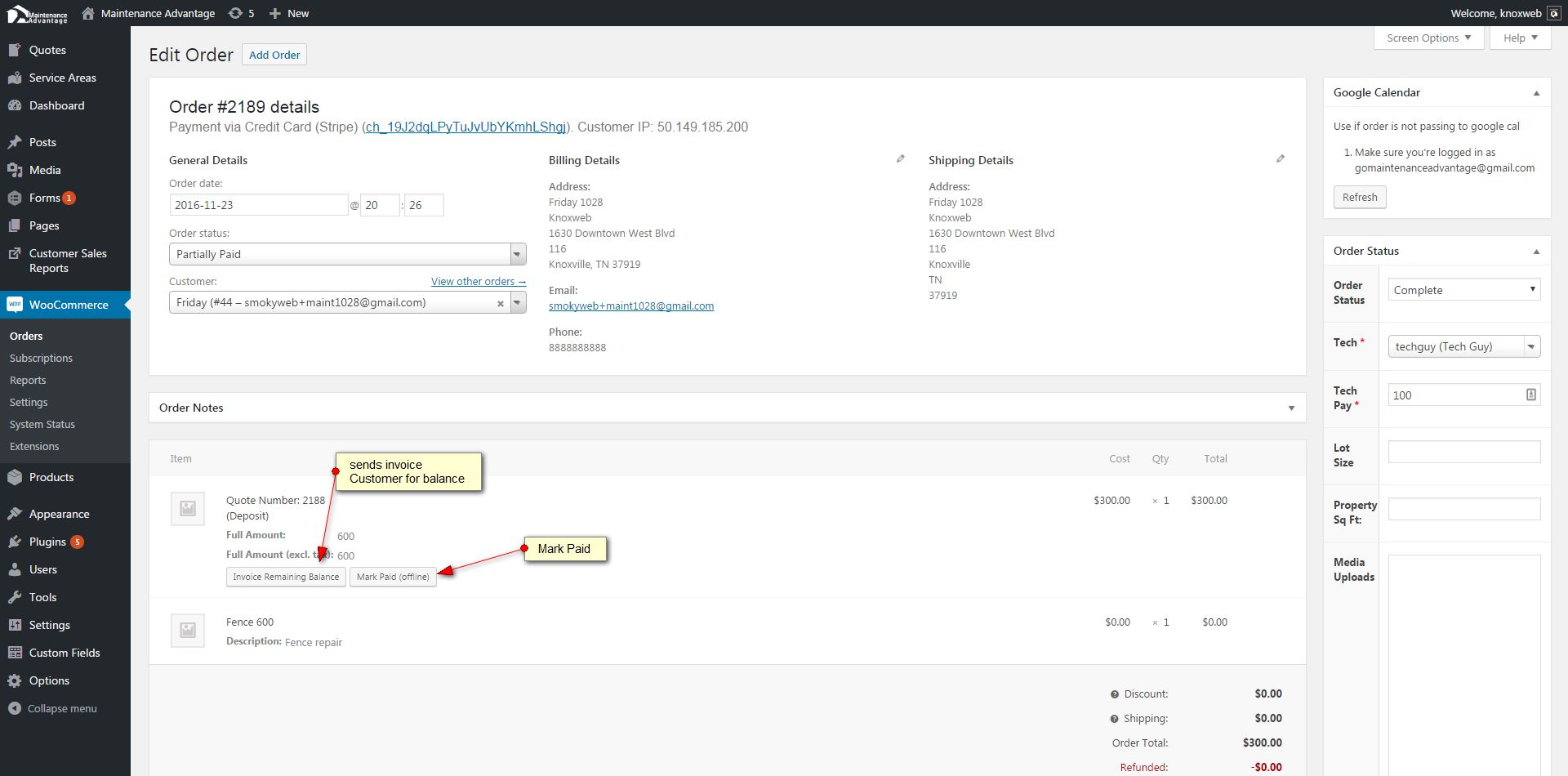The height and width of the screenshot is (776, 1568).
Task: Collapse the Google Calendar panel
Action: tap(1536, 93)
